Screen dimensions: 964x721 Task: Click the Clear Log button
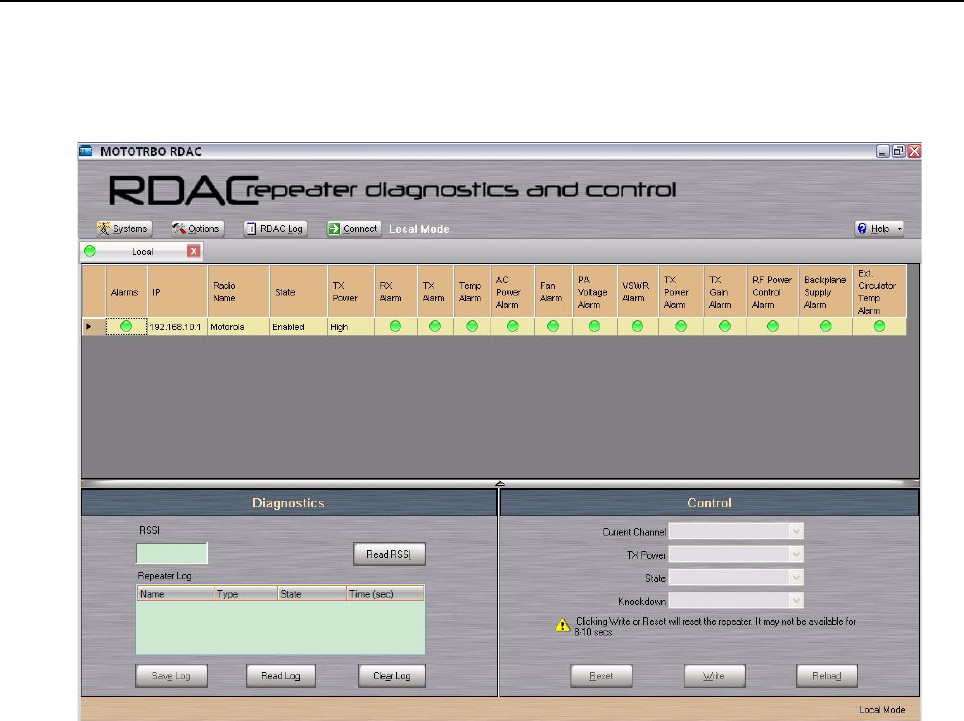[392, 676]
